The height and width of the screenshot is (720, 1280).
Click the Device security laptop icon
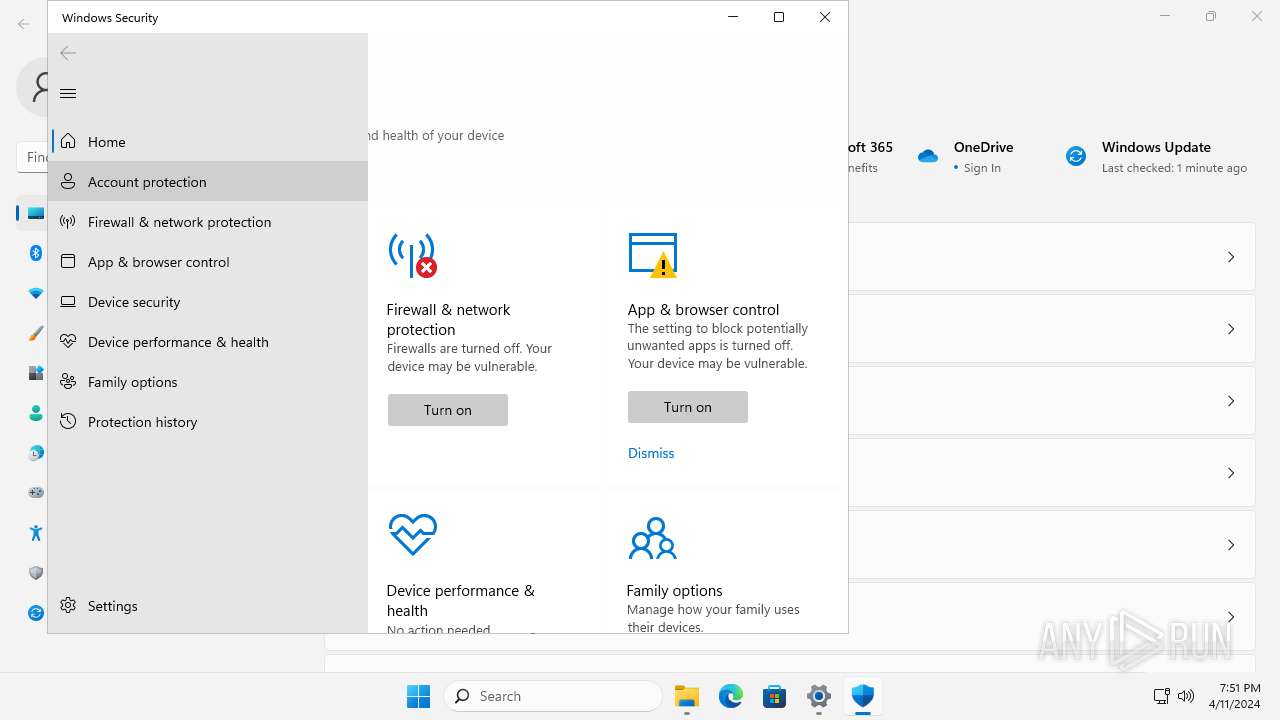[68, 302]
